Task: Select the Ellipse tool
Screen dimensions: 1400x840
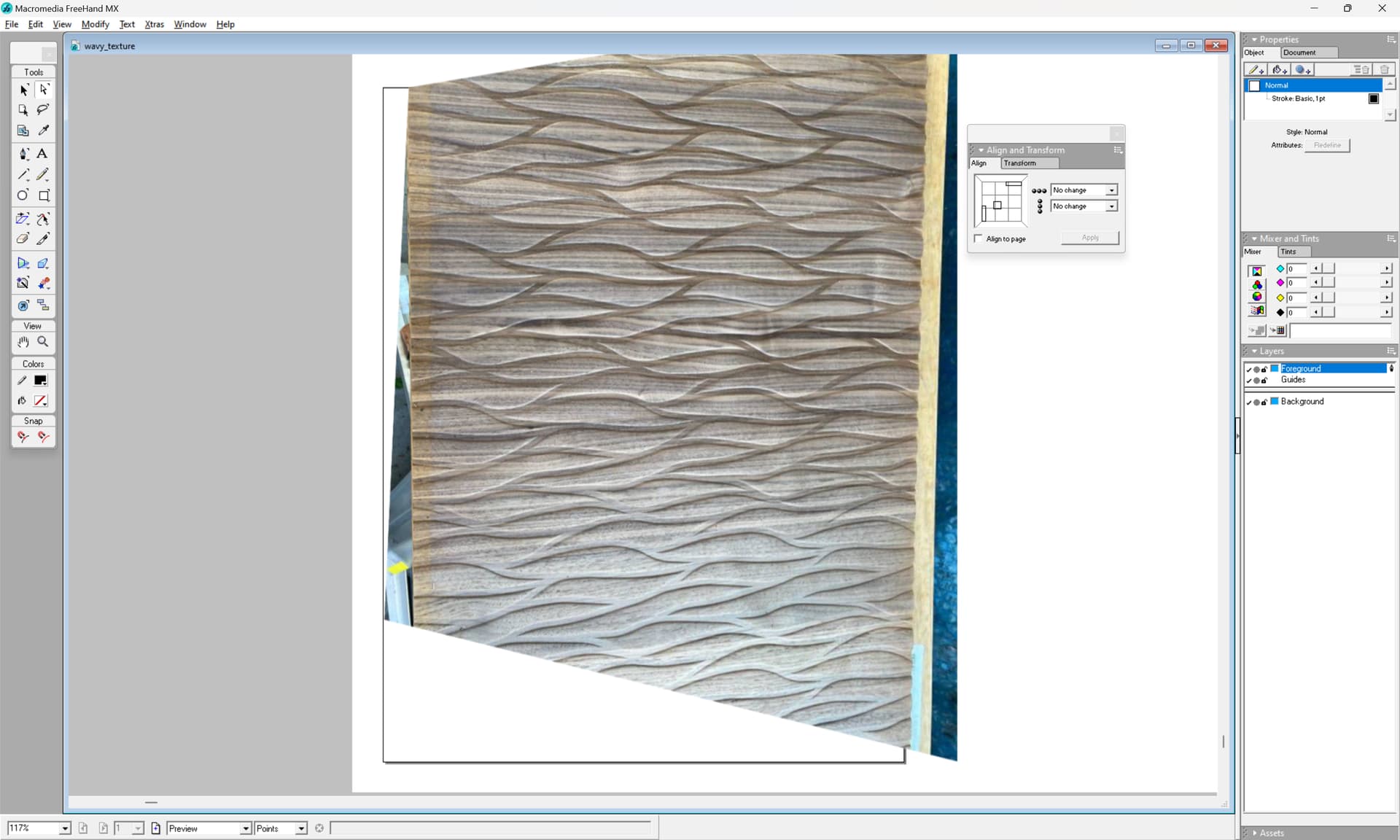Action: [23, 195]
